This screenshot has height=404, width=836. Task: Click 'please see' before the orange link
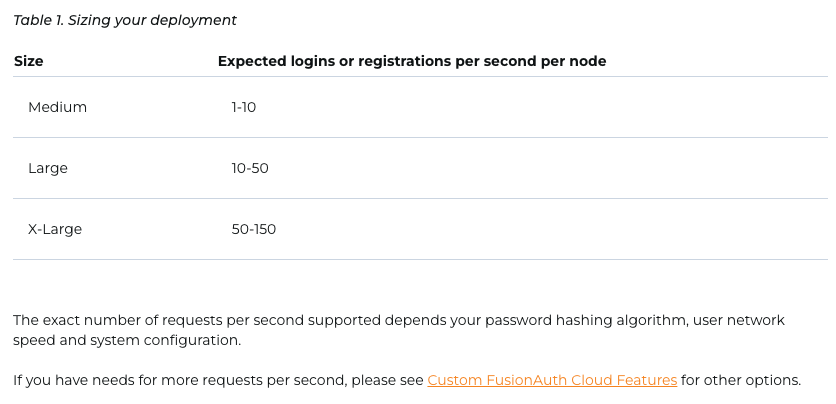pos(388,381)
